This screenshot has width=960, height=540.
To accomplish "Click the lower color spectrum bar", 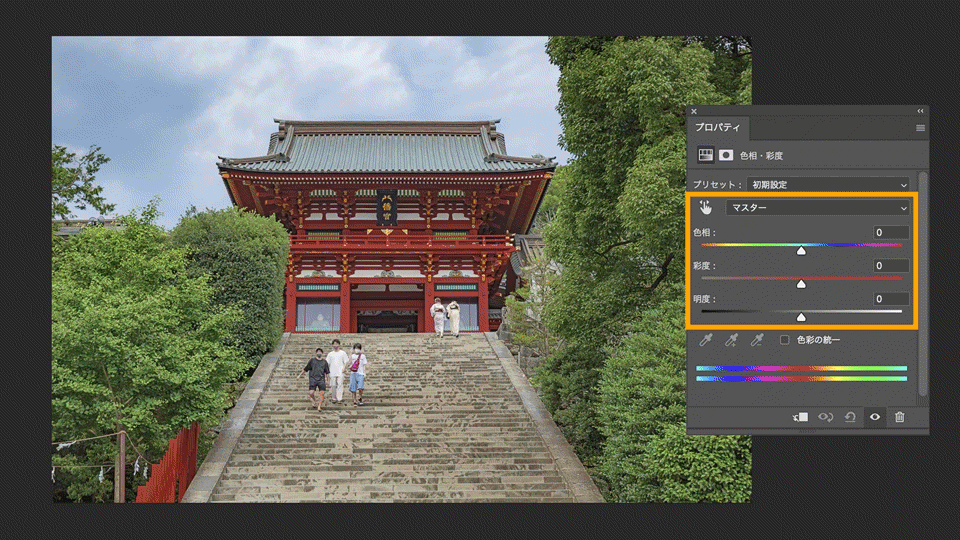I will pos(801,378).
